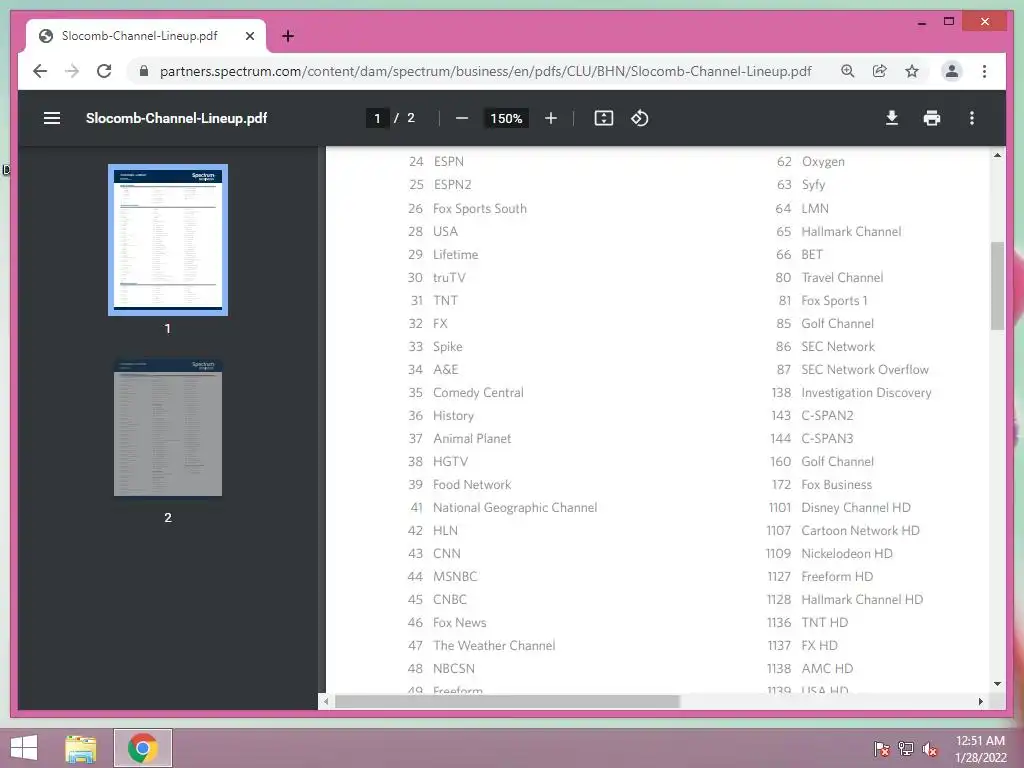
Task: Open network status tray icon
Action: tap(906, 749)
